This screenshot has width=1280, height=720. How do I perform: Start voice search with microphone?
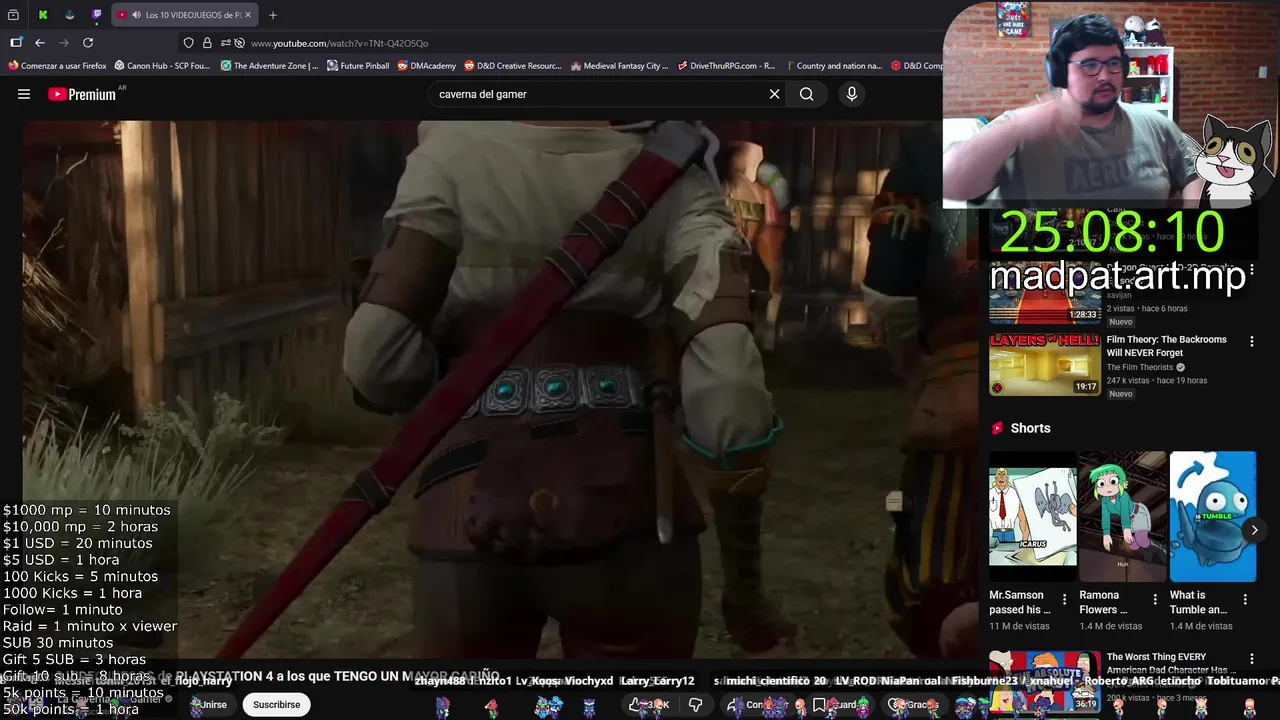(x=852, y=94)
